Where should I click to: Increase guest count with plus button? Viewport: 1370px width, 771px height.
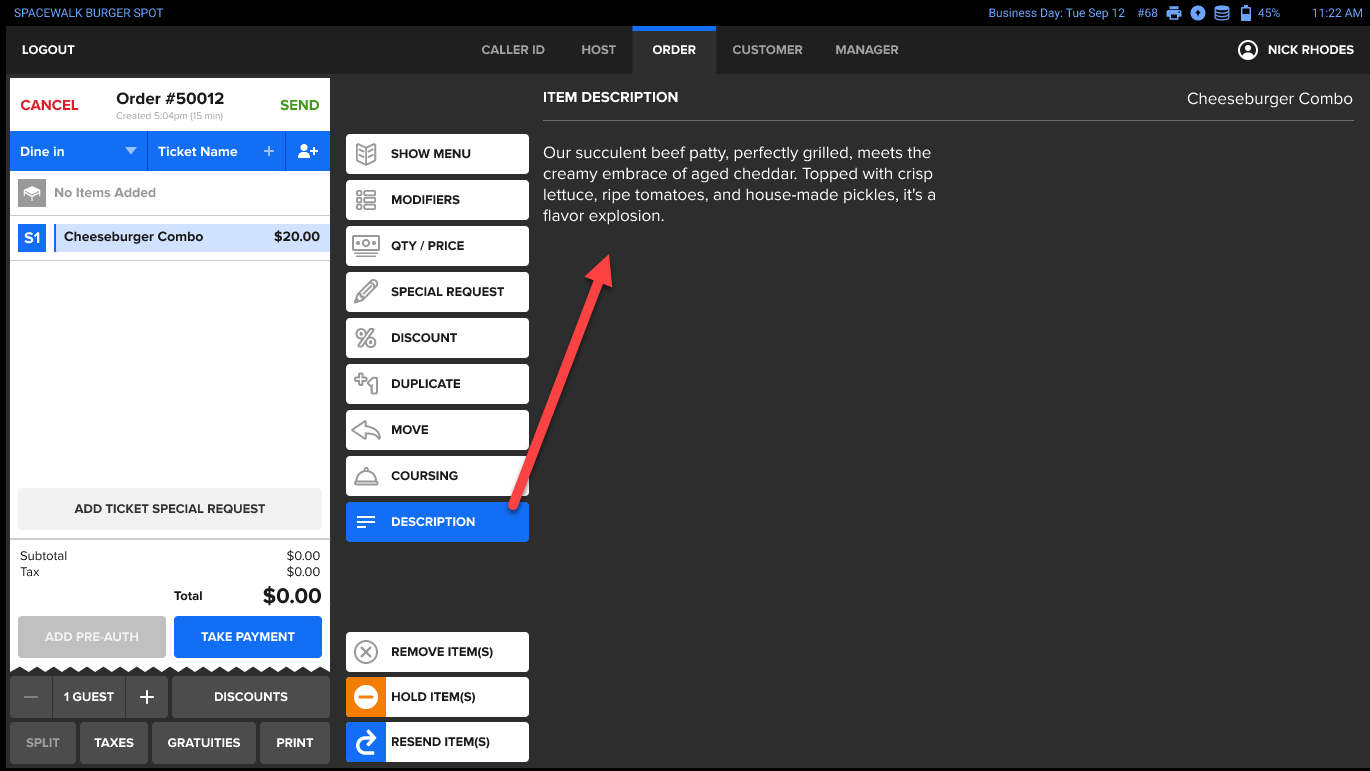[147, 697]
